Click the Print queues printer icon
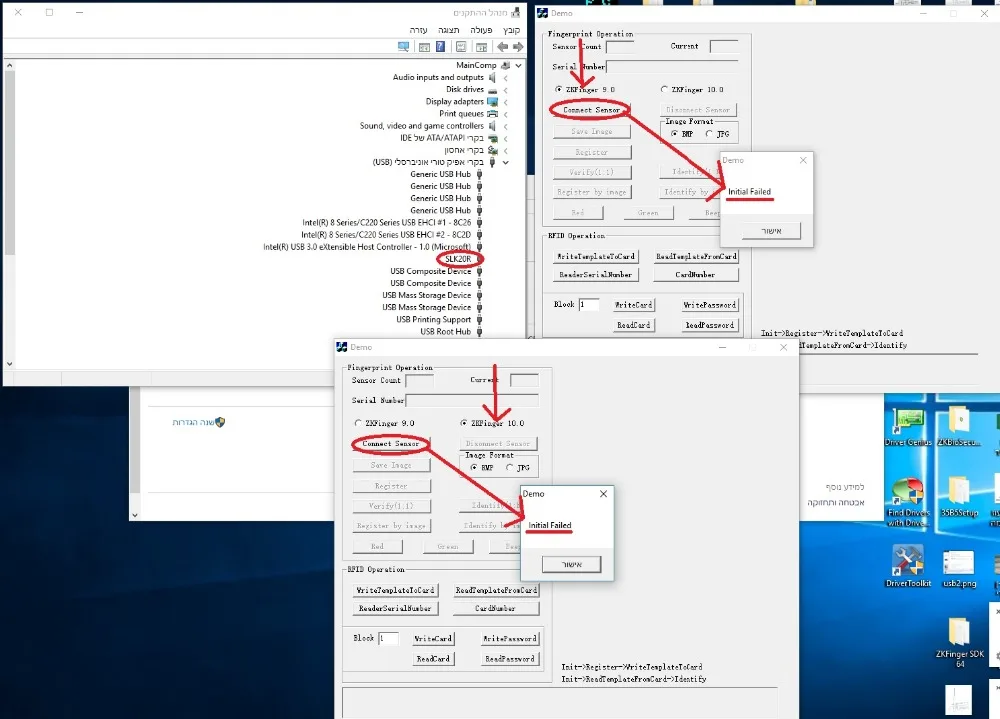The width and height of the screenshot is (1000, 719). [x=492, y=114]
